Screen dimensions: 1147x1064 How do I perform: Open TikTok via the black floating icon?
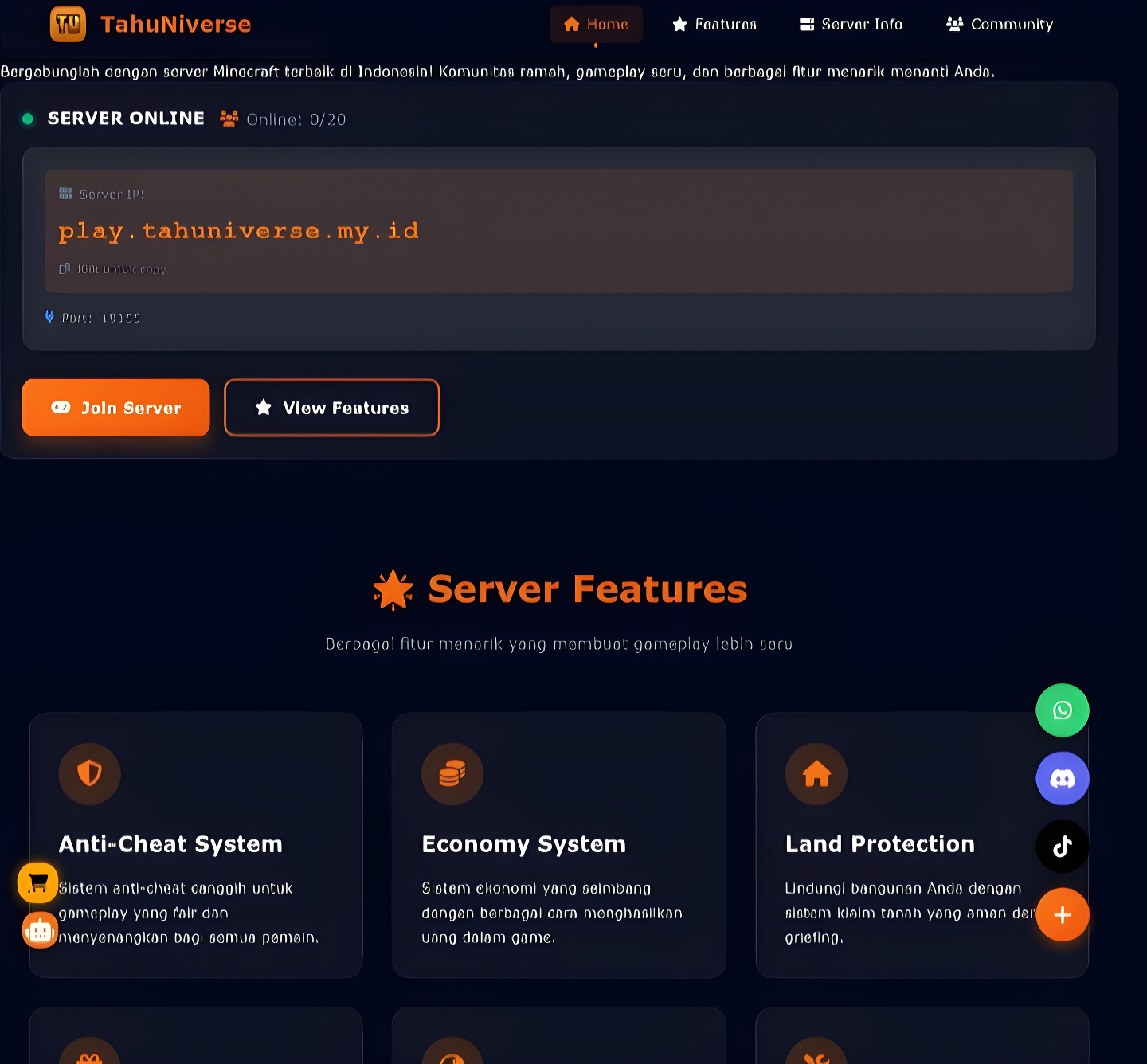tap(1062, 846)
